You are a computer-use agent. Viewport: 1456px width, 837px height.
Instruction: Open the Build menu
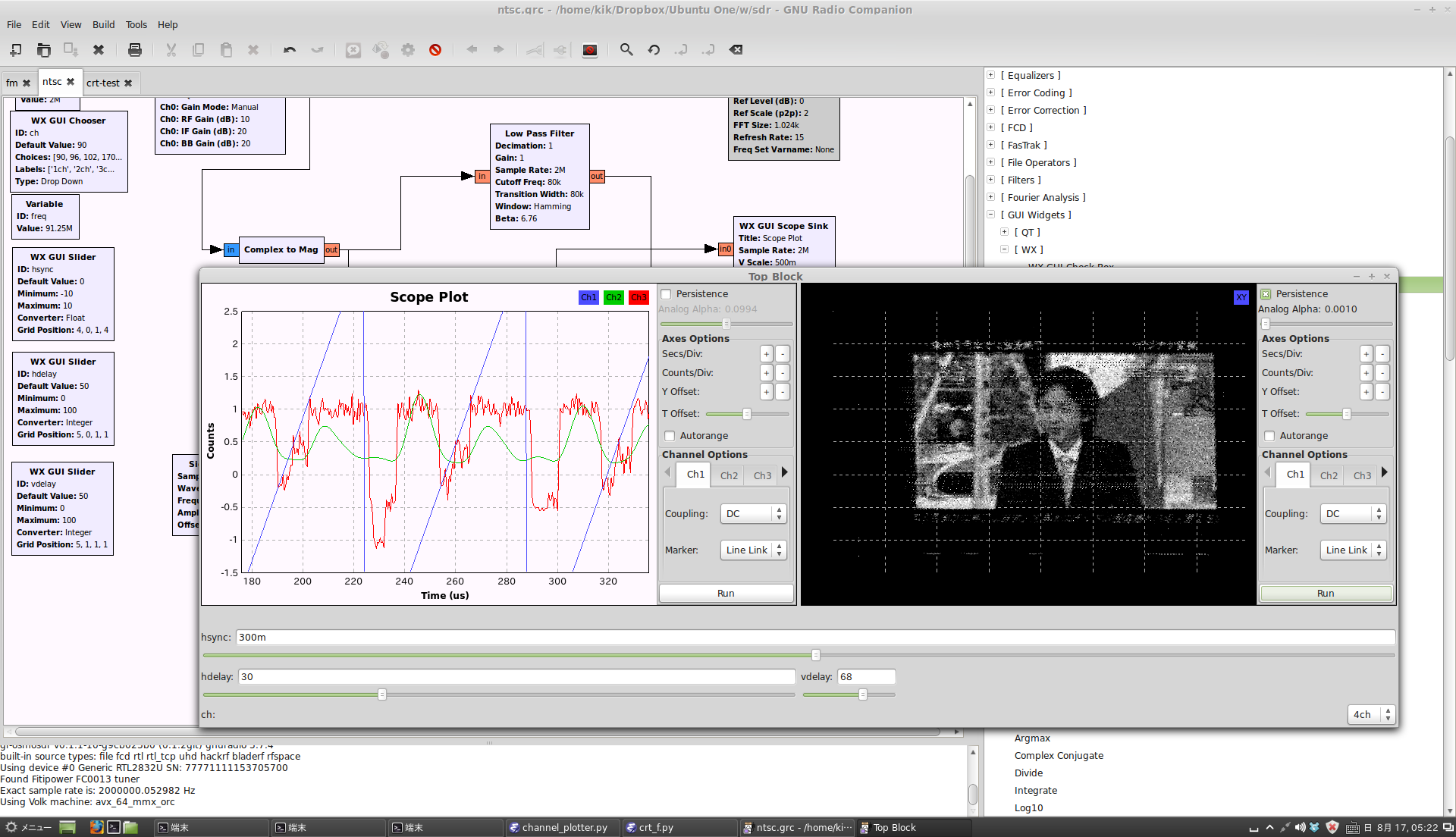tap(103, 24)
